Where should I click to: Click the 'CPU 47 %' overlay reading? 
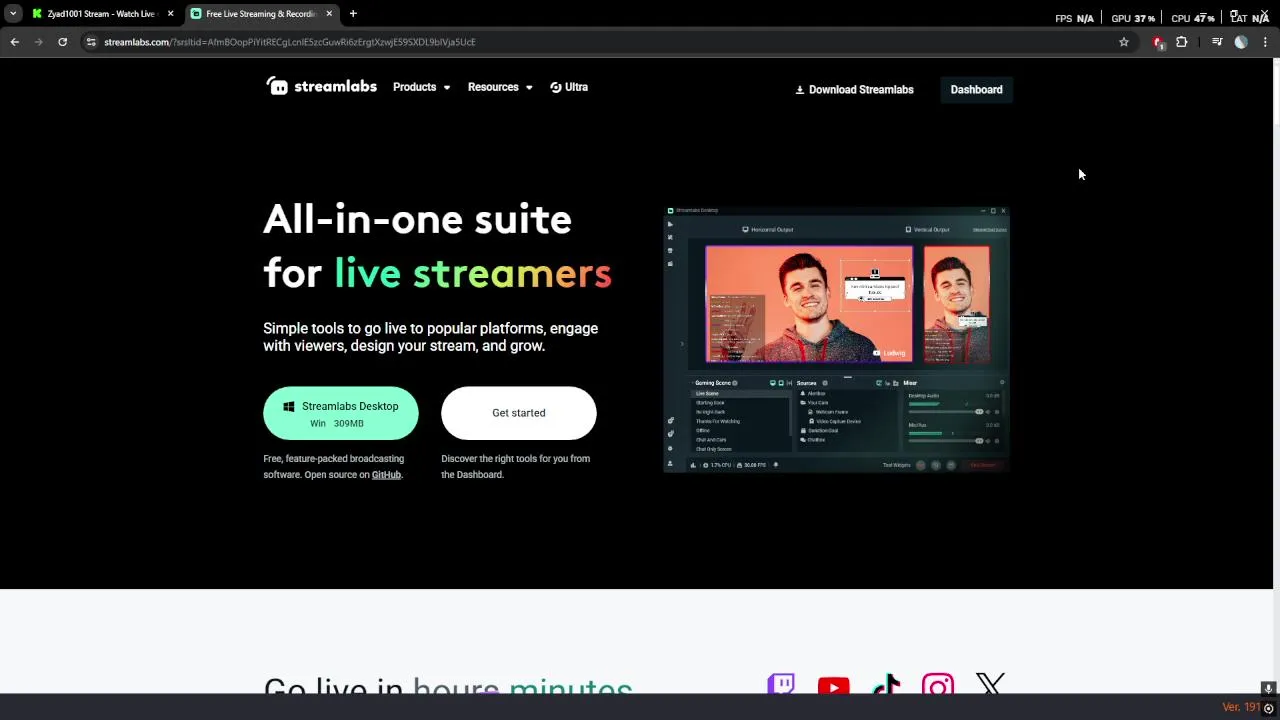tap(1193, 18)
